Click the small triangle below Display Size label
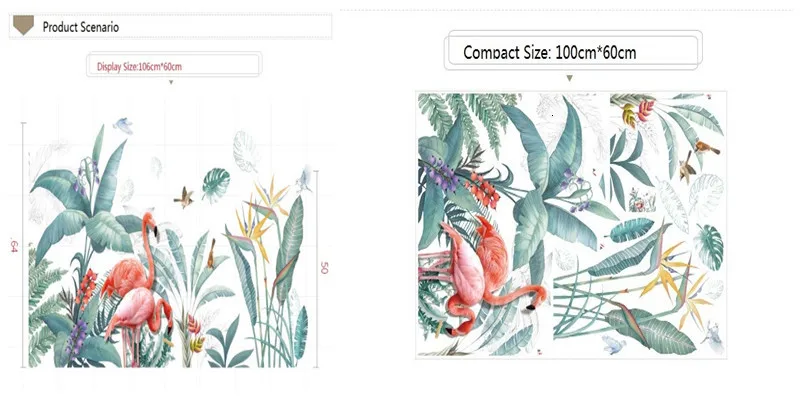Viewport: 800px width, 400px height. coord(171,82)
